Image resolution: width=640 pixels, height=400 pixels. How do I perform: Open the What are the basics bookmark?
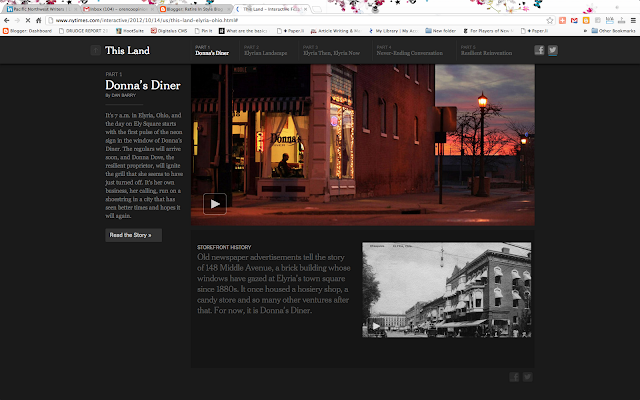[244, 31]
